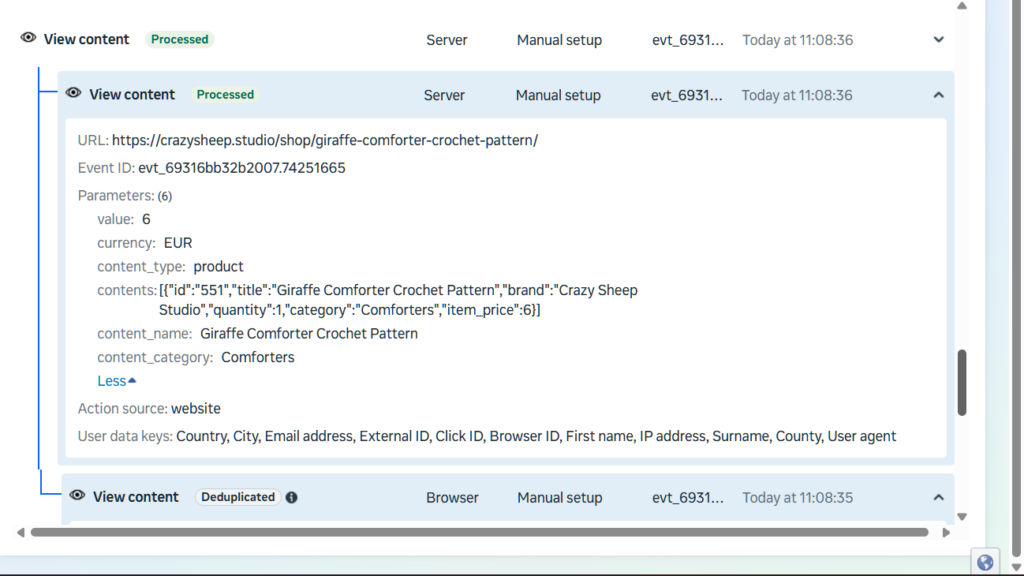Select the Event ID value evt_69316bb32b2007.74251665
The height and width of the screenshot is (576, 1024).
coord(241,168)
